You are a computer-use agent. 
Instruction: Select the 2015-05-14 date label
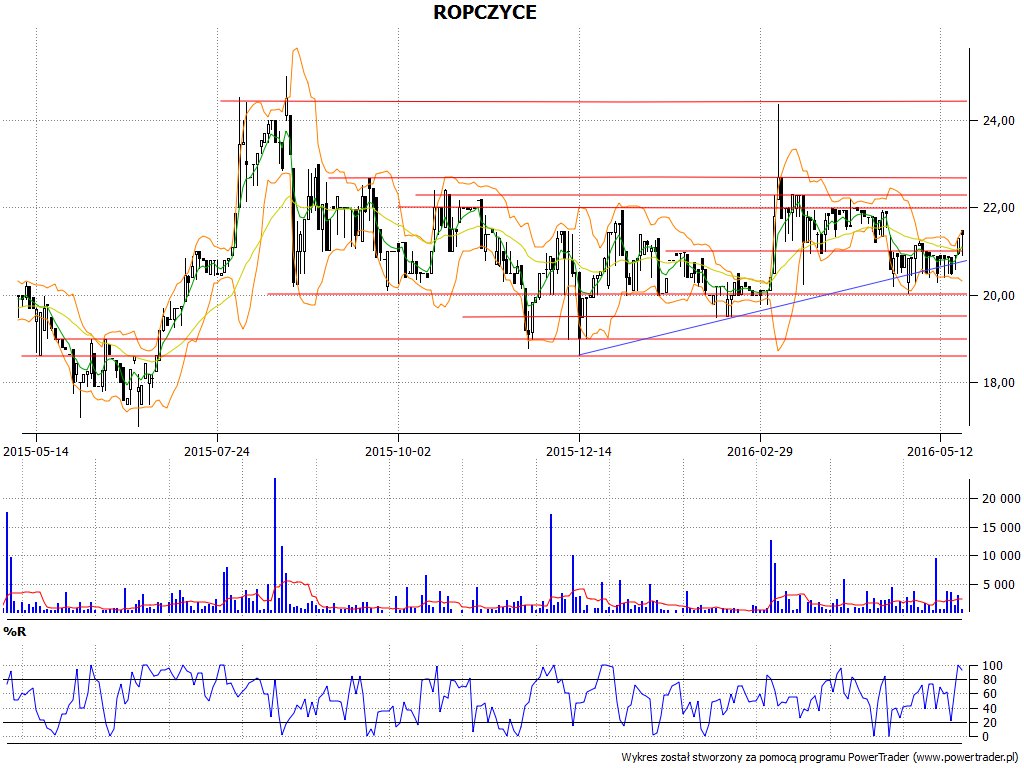point(36,451)
